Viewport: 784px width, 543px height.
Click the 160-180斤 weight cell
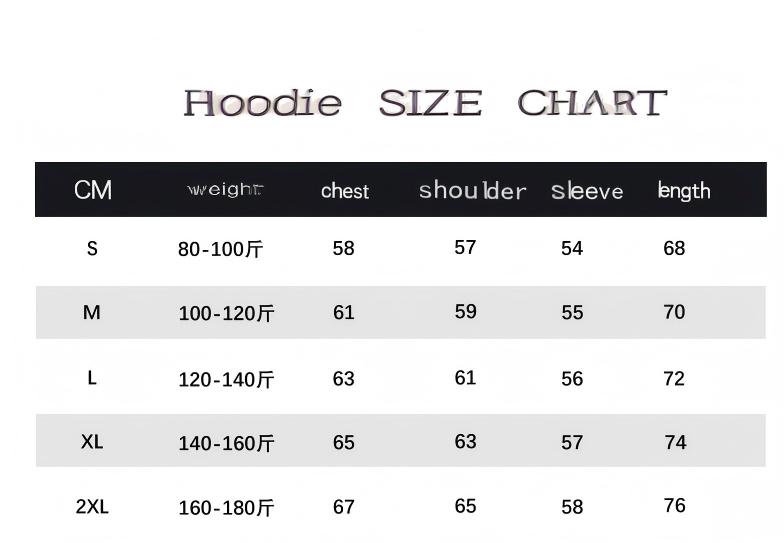pos(226,508)
